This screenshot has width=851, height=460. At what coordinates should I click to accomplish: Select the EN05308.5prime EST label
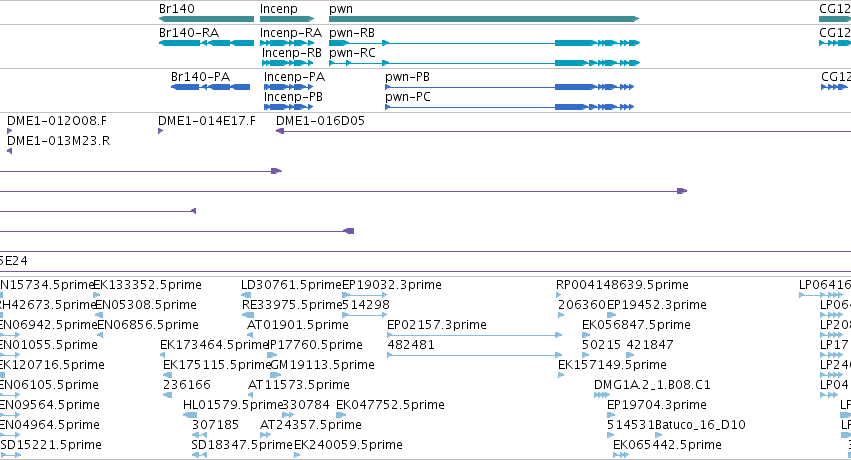click(x=145, y=305)
